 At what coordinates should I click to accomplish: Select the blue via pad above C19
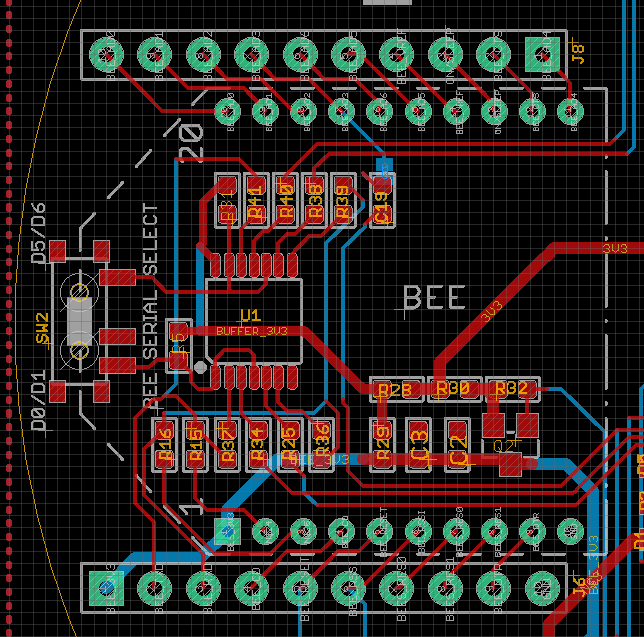[x=384, y=165]
